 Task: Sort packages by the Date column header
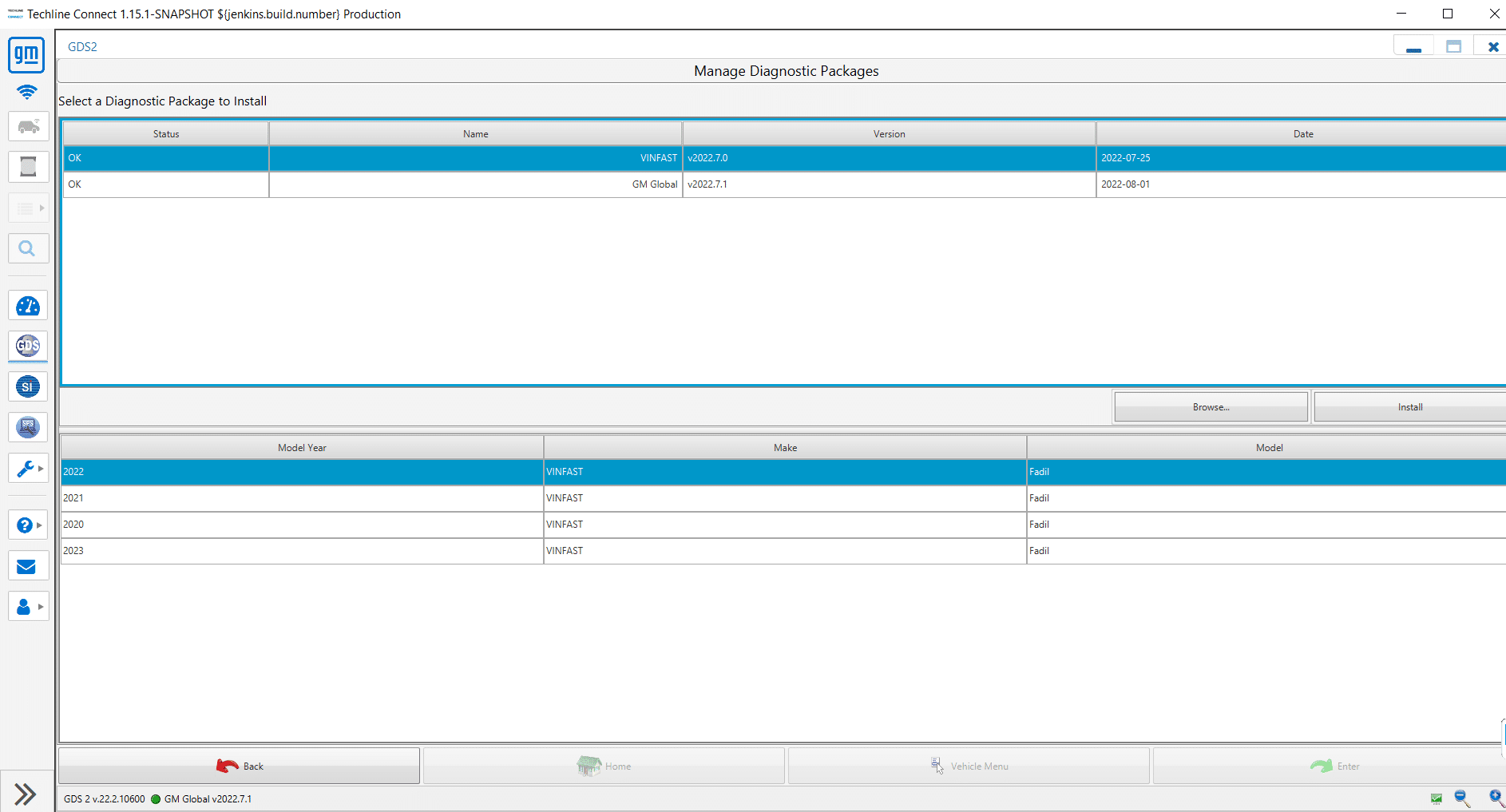click(x=1302, y=134)
